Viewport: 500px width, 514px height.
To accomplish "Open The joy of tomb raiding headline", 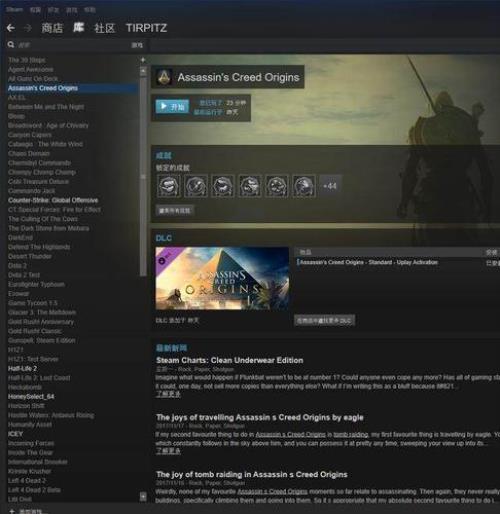I will 252,474.
